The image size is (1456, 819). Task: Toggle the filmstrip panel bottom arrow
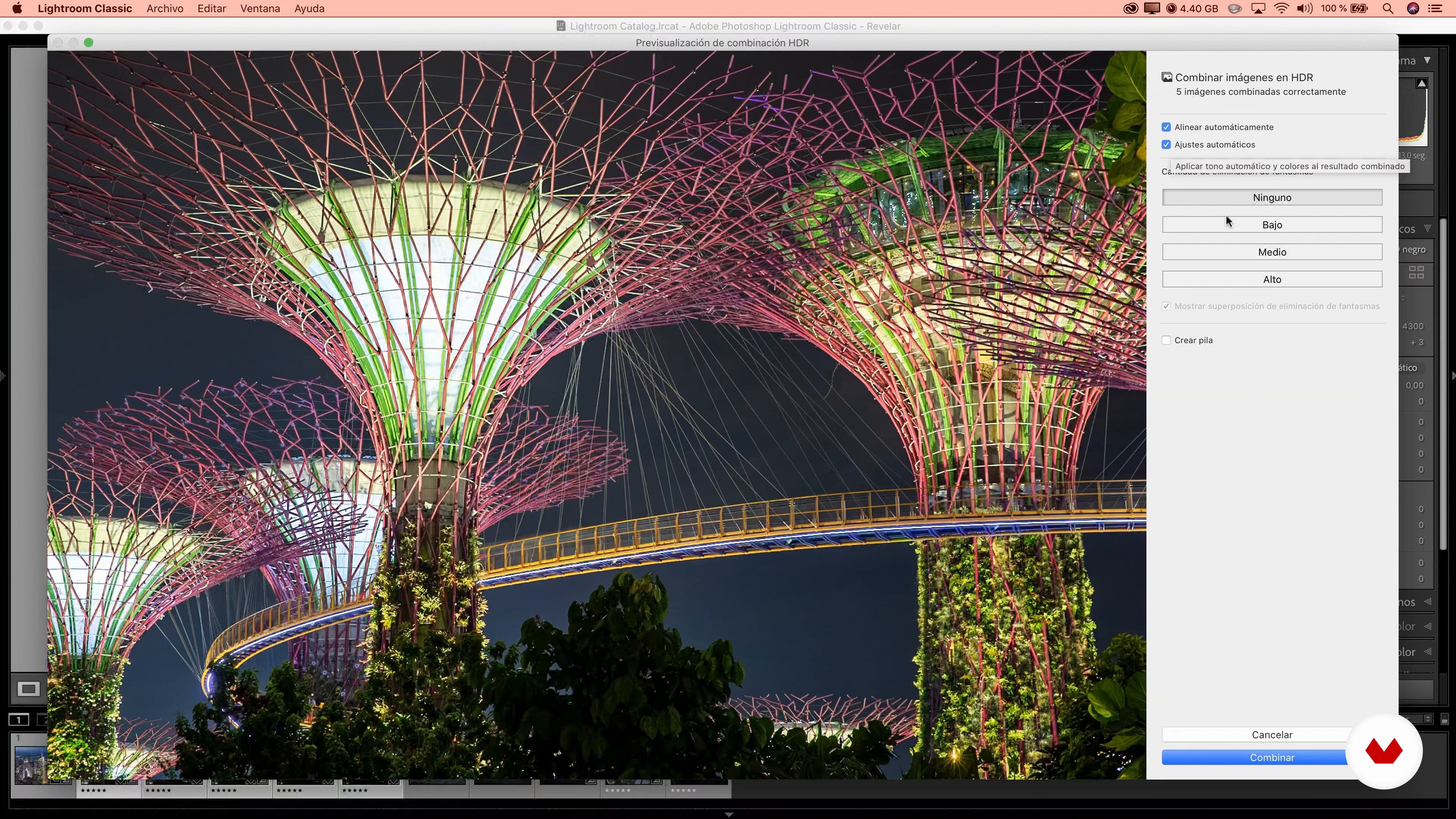point(728,814)
